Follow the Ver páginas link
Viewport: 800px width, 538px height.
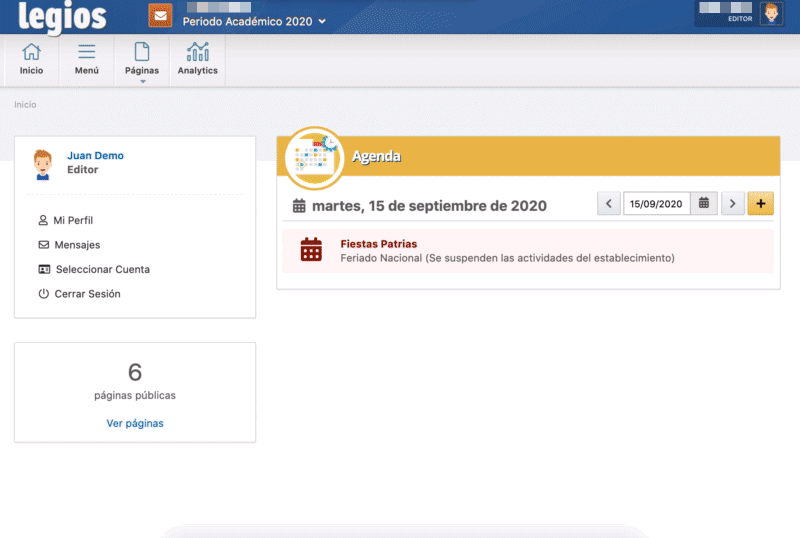(135, 423)
